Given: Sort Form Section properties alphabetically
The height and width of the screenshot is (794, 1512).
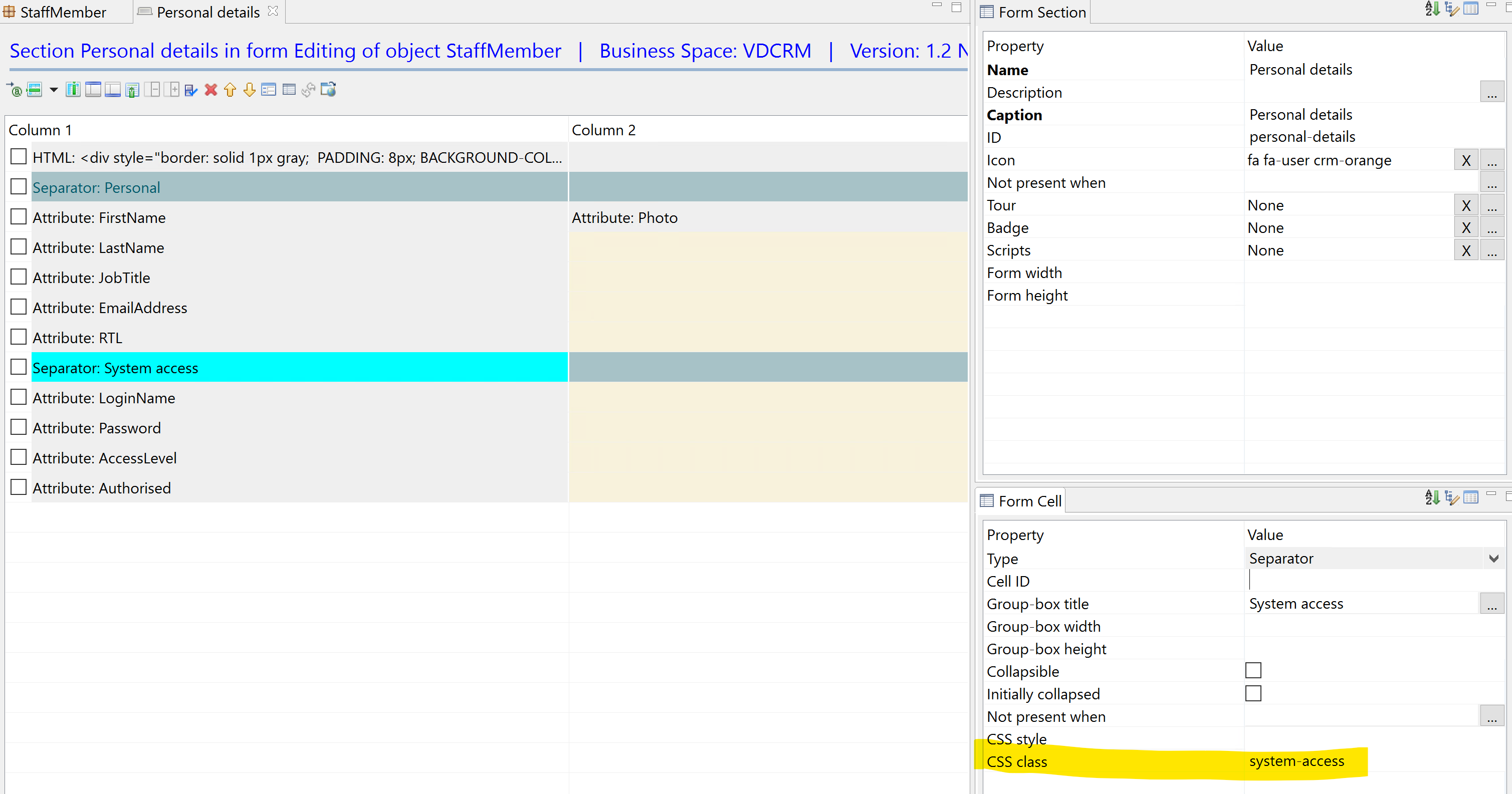Looking at the screenshot, I should pyautogui.click(x=1433, y=9).
